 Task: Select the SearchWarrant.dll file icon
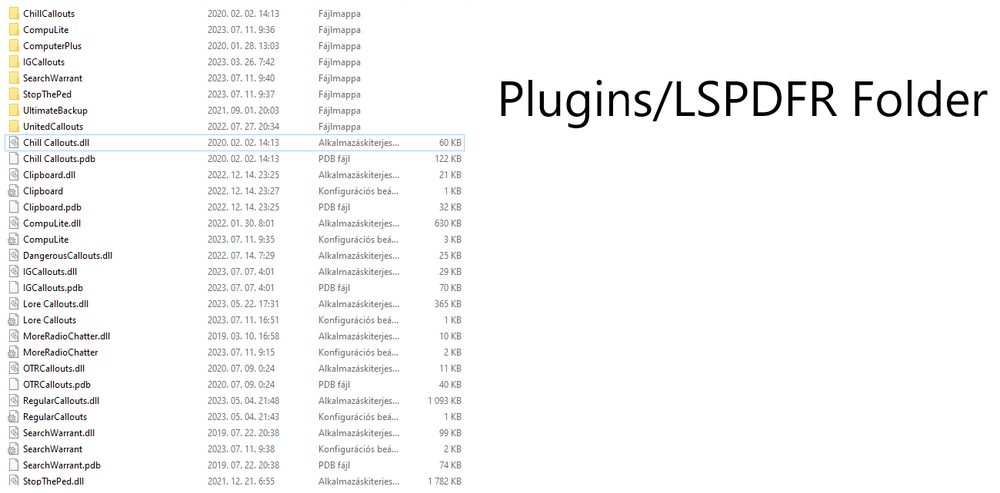coord(13,433)
